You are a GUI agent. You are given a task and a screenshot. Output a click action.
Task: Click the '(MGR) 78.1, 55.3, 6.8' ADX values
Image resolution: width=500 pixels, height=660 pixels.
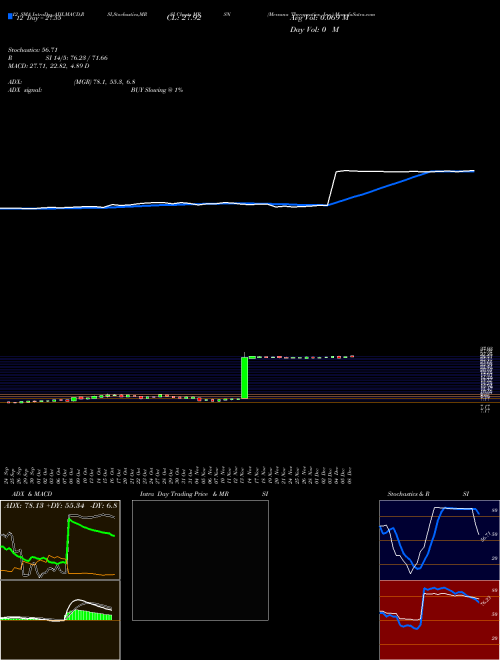click(104, 82)
